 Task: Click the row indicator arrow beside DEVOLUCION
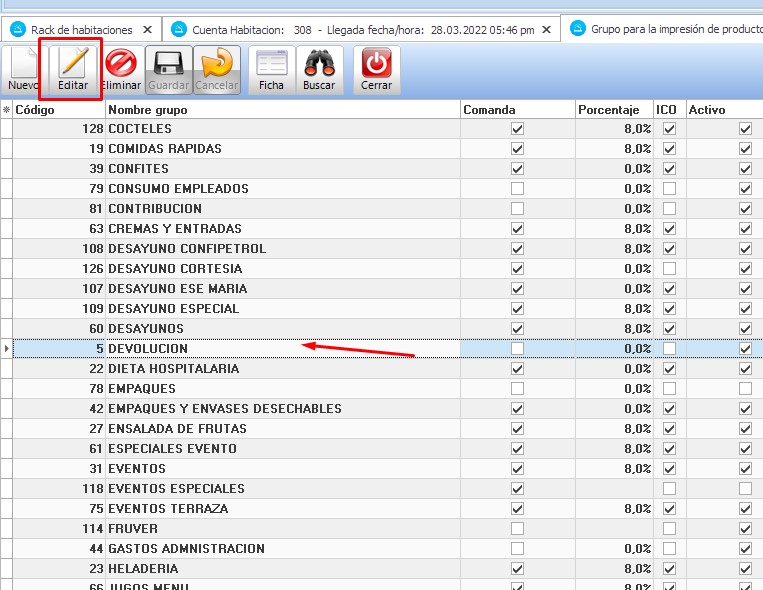(x=6, y=349)
